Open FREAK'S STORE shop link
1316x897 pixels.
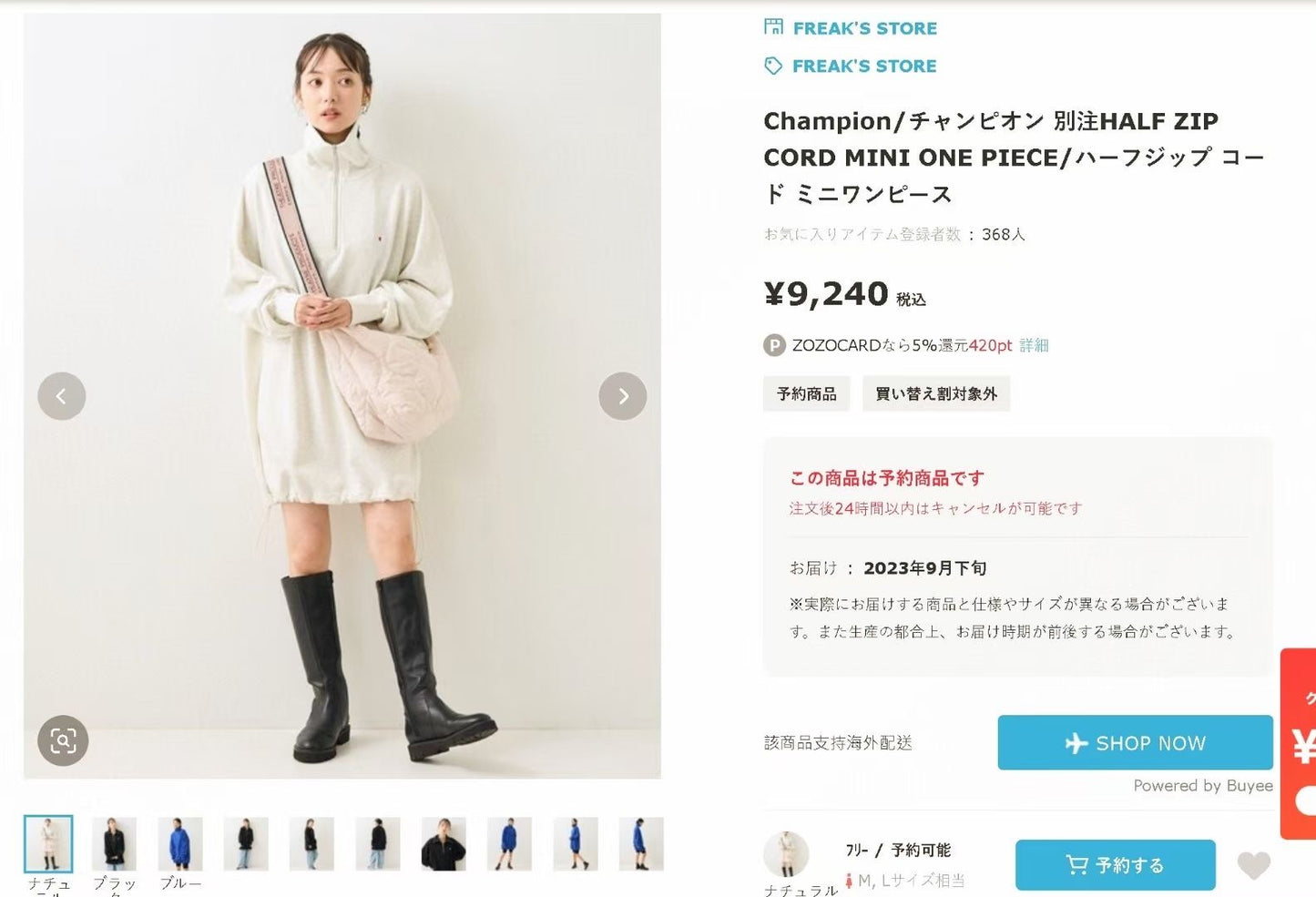pyautogui.click(x=864, y=28)
